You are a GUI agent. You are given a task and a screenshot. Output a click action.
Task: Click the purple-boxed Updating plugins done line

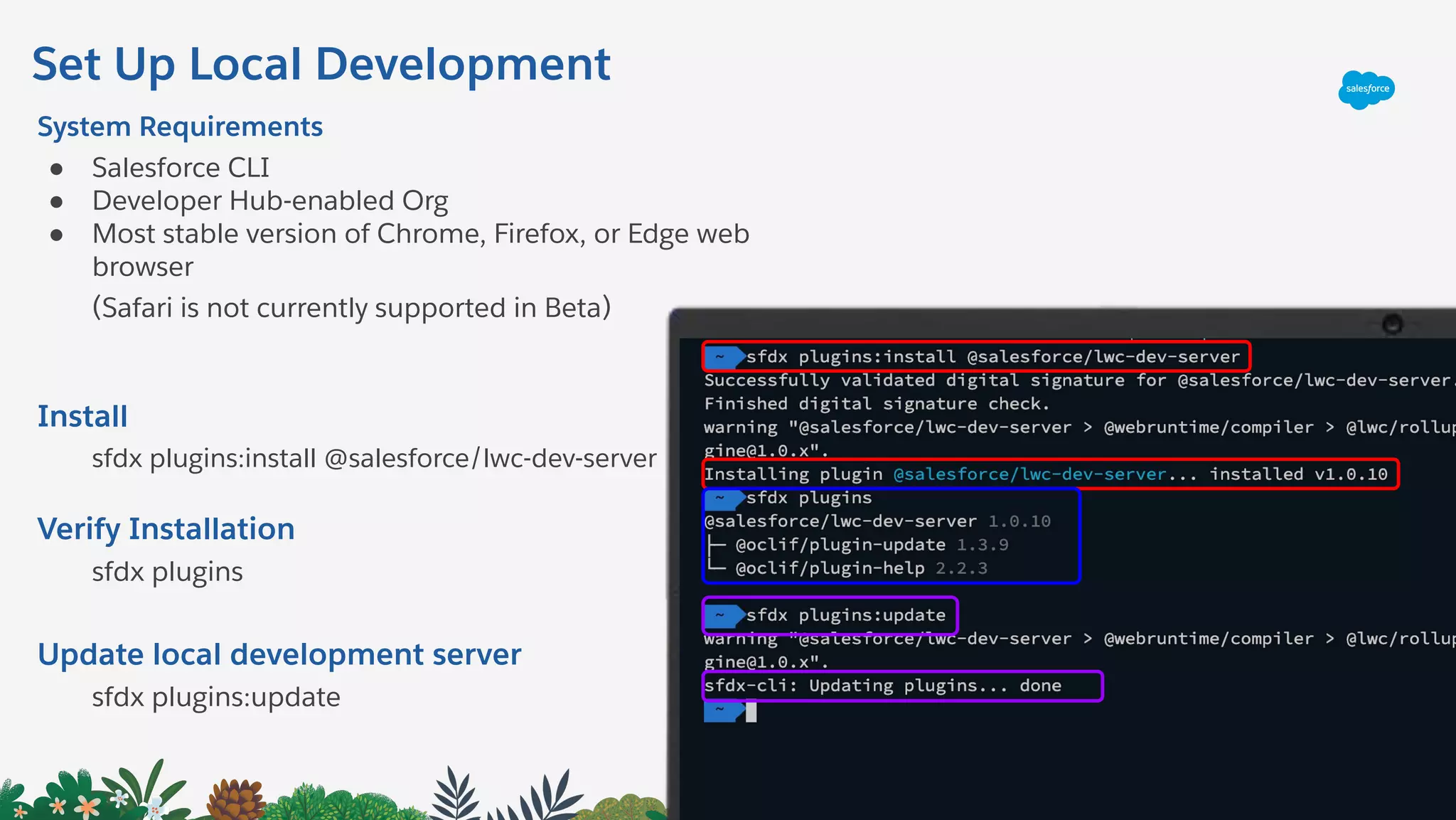click(x=882, y=686)
